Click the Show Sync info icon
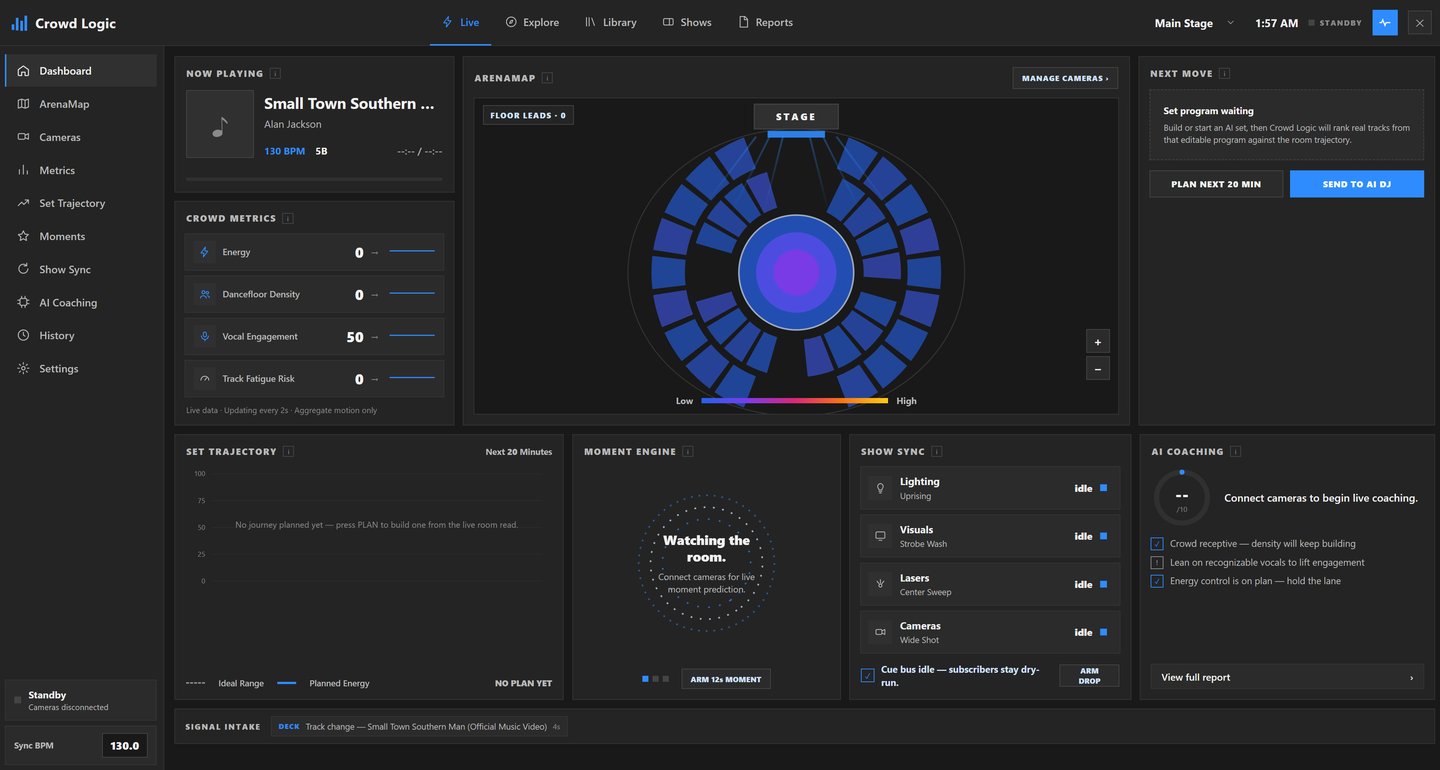Viewport: 1440px width, 770px height. [x=937, y=451]
